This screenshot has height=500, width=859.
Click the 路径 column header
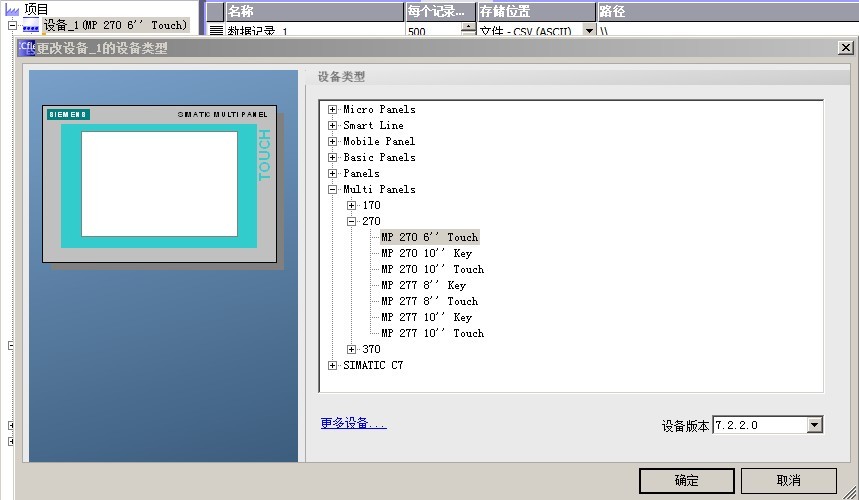pyautogui.click(x=728, y=12)
